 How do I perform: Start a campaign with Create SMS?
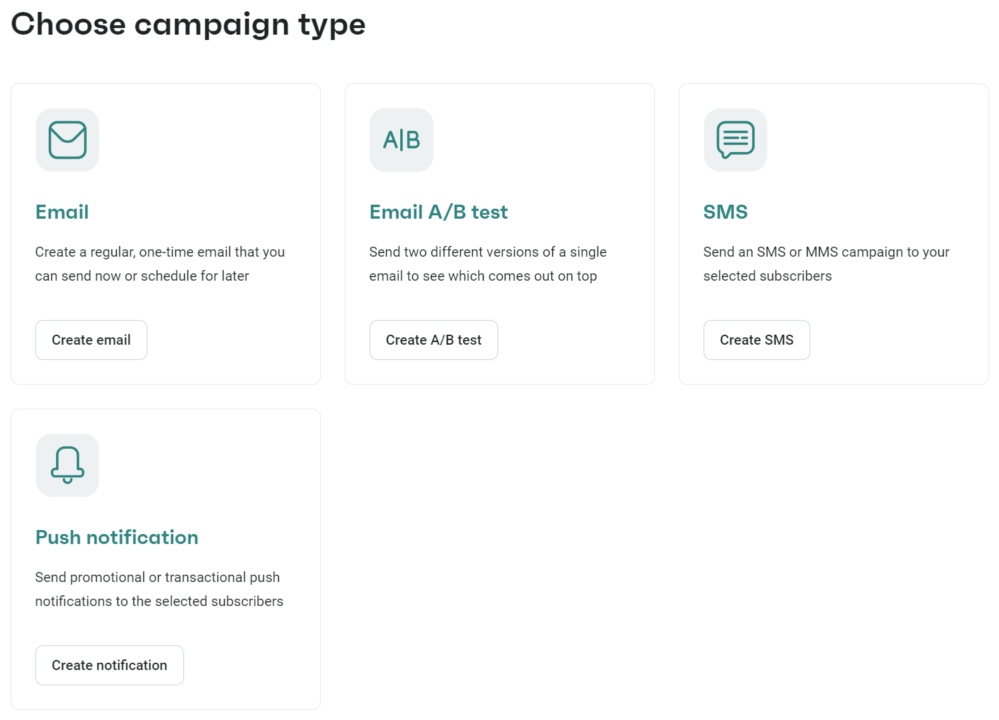pos(756,340)
